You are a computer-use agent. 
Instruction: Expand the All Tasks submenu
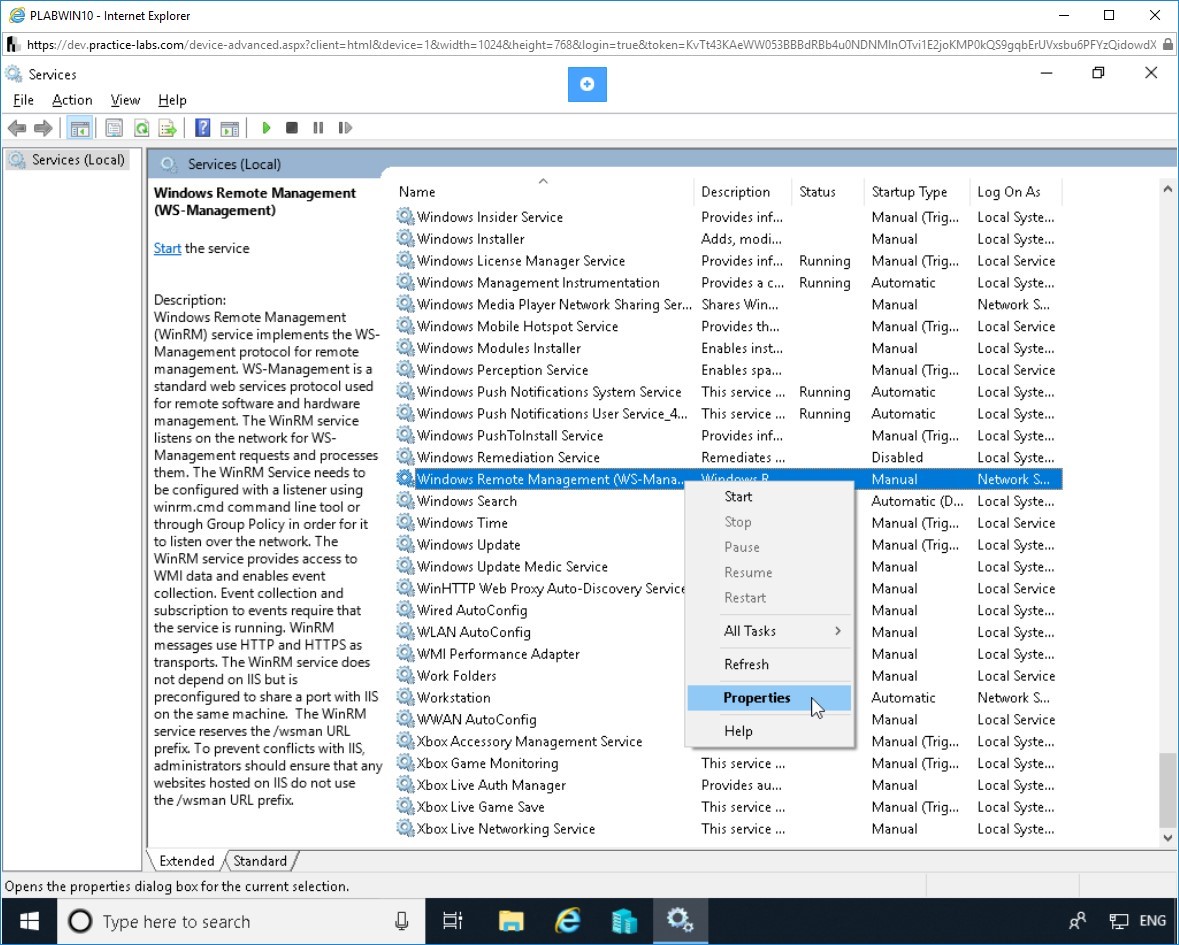[x=769, y=631]
